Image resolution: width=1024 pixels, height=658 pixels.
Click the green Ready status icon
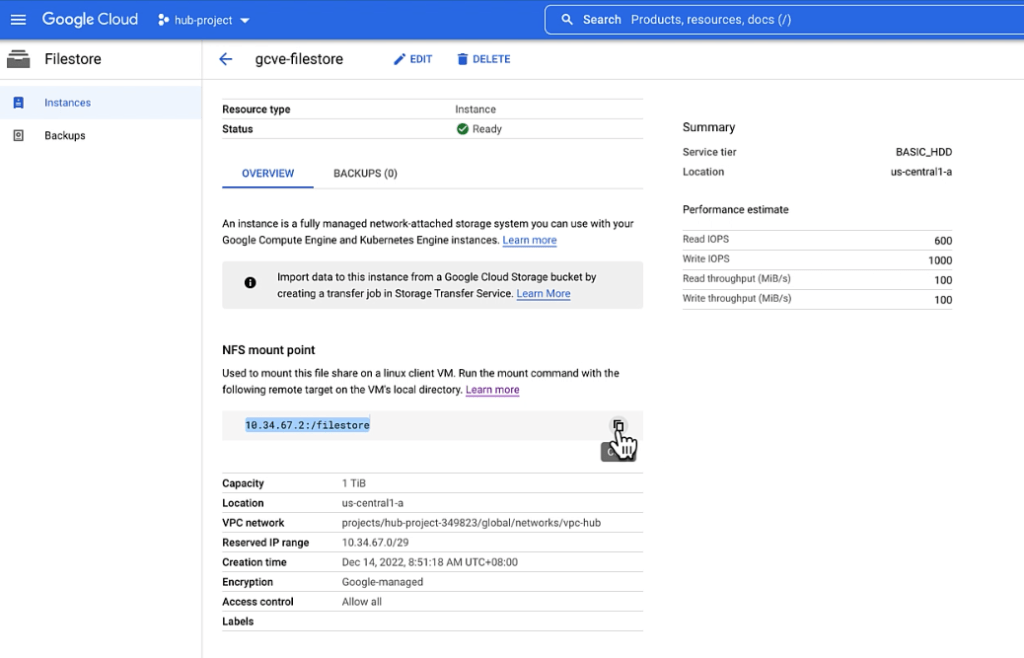462,129
